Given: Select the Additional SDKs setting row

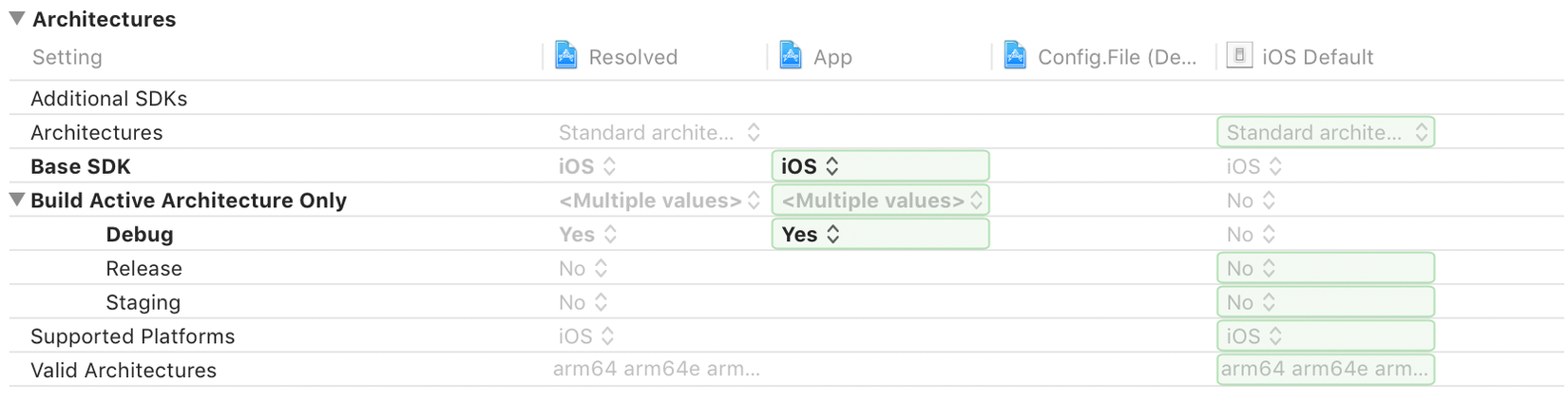Looking at the screenshot, I should tap(109, 99).
